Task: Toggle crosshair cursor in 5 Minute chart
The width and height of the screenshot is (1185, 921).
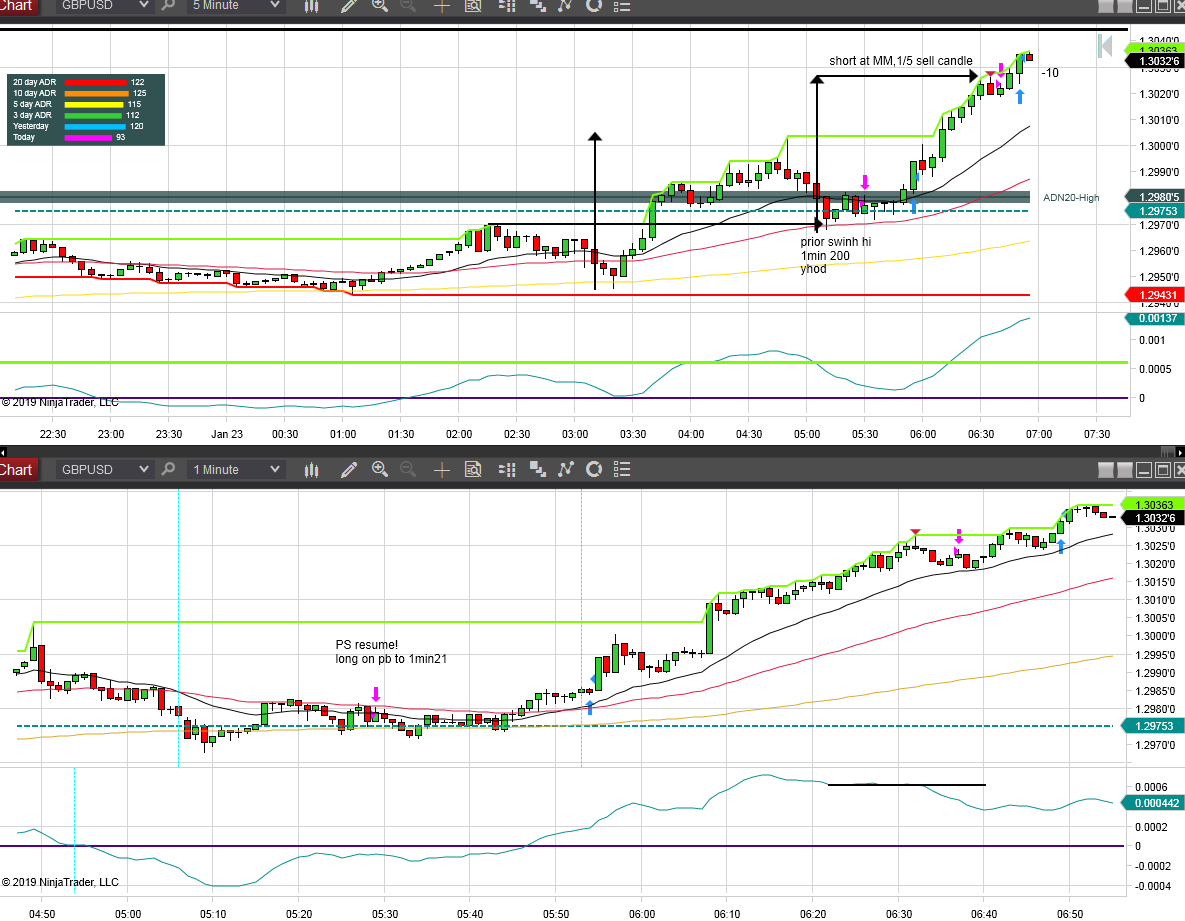Action: click(442, 6)
